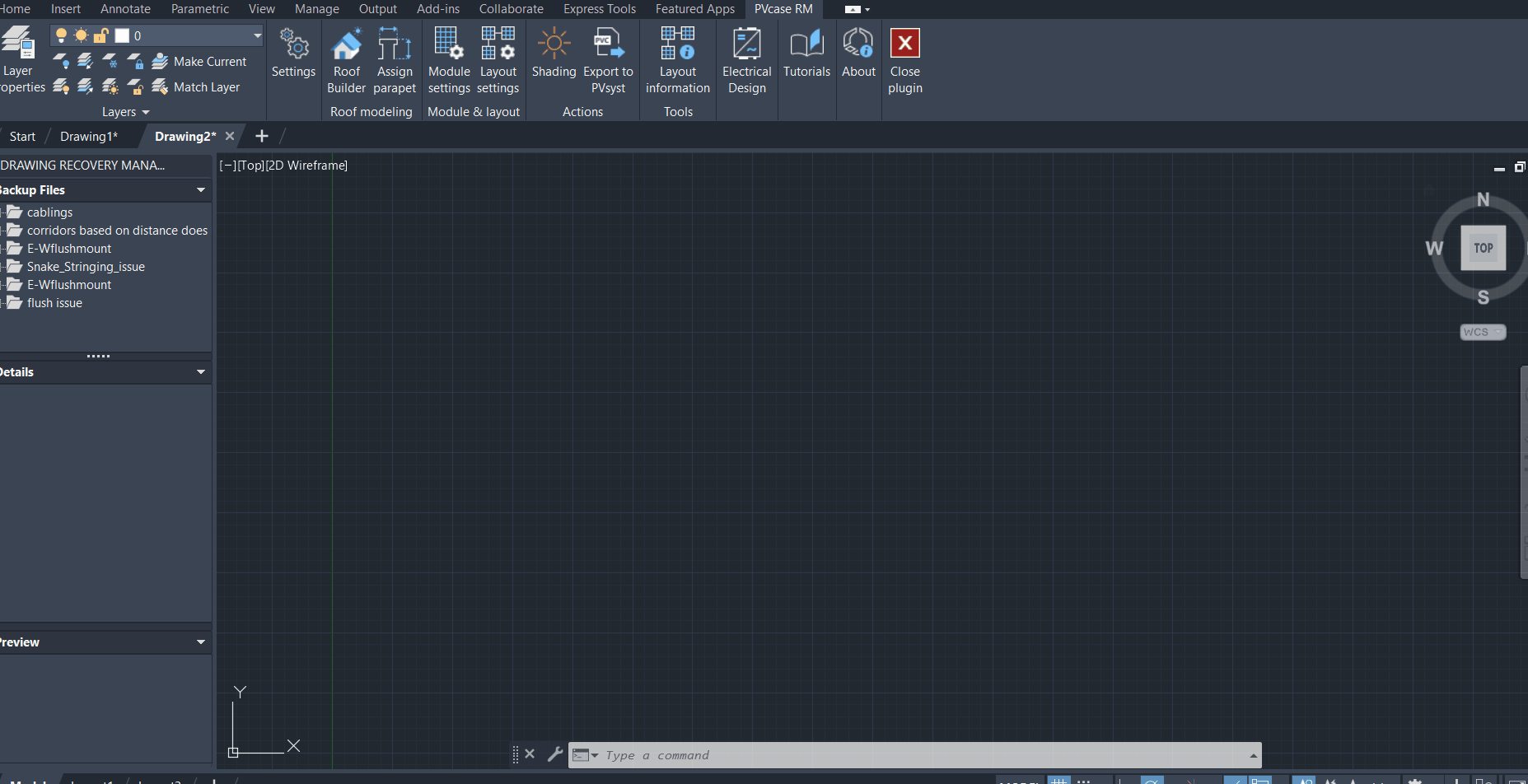Image resolution: width=1528 pixels, height=784 pixels.
Task: Open the About PVcase icon
Action: click(858, 54)
